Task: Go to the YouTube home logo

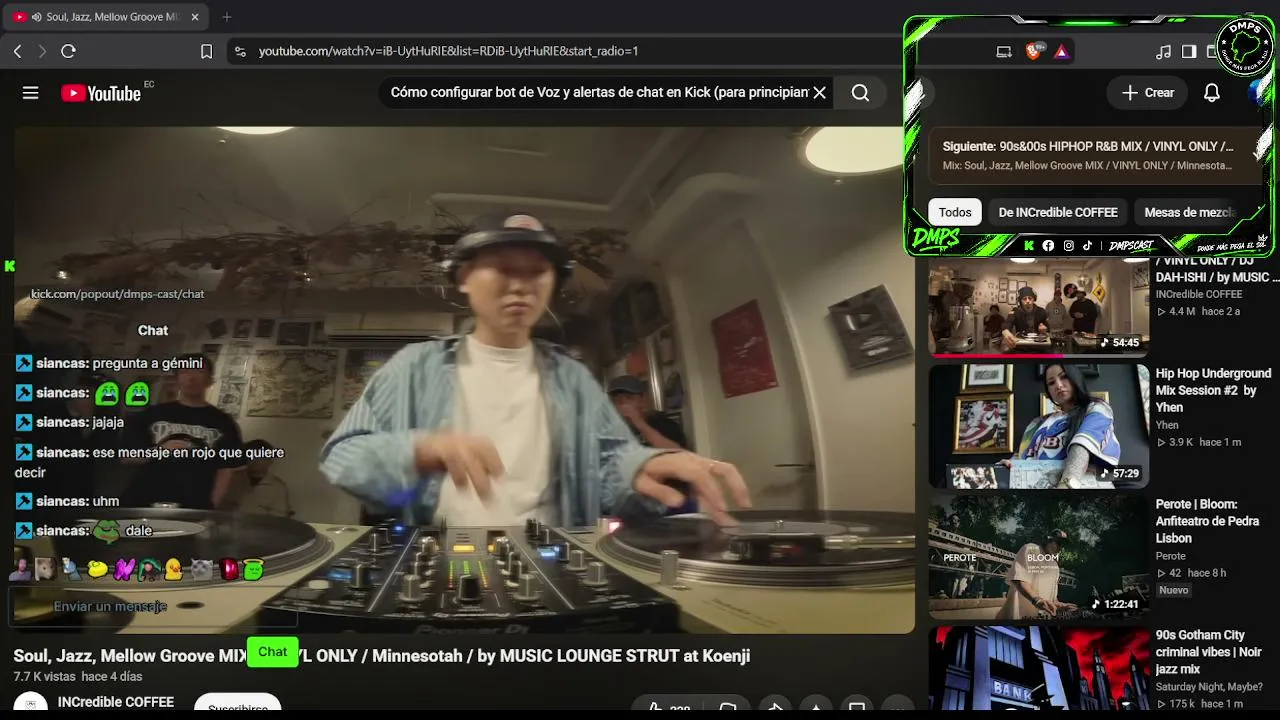Action: pyautogui.click(x=101, y=93)
